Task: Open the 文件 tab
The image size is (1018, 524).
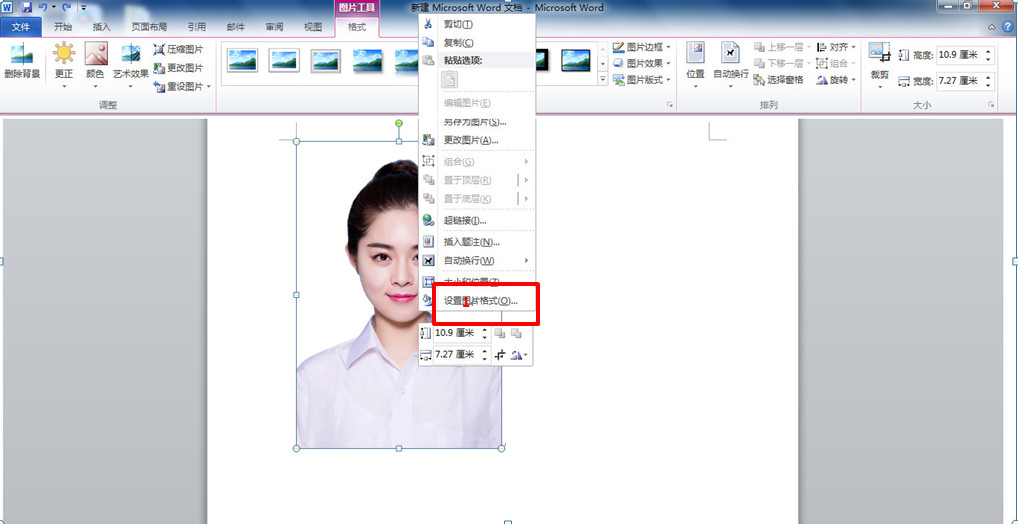Action: (21, 27)
